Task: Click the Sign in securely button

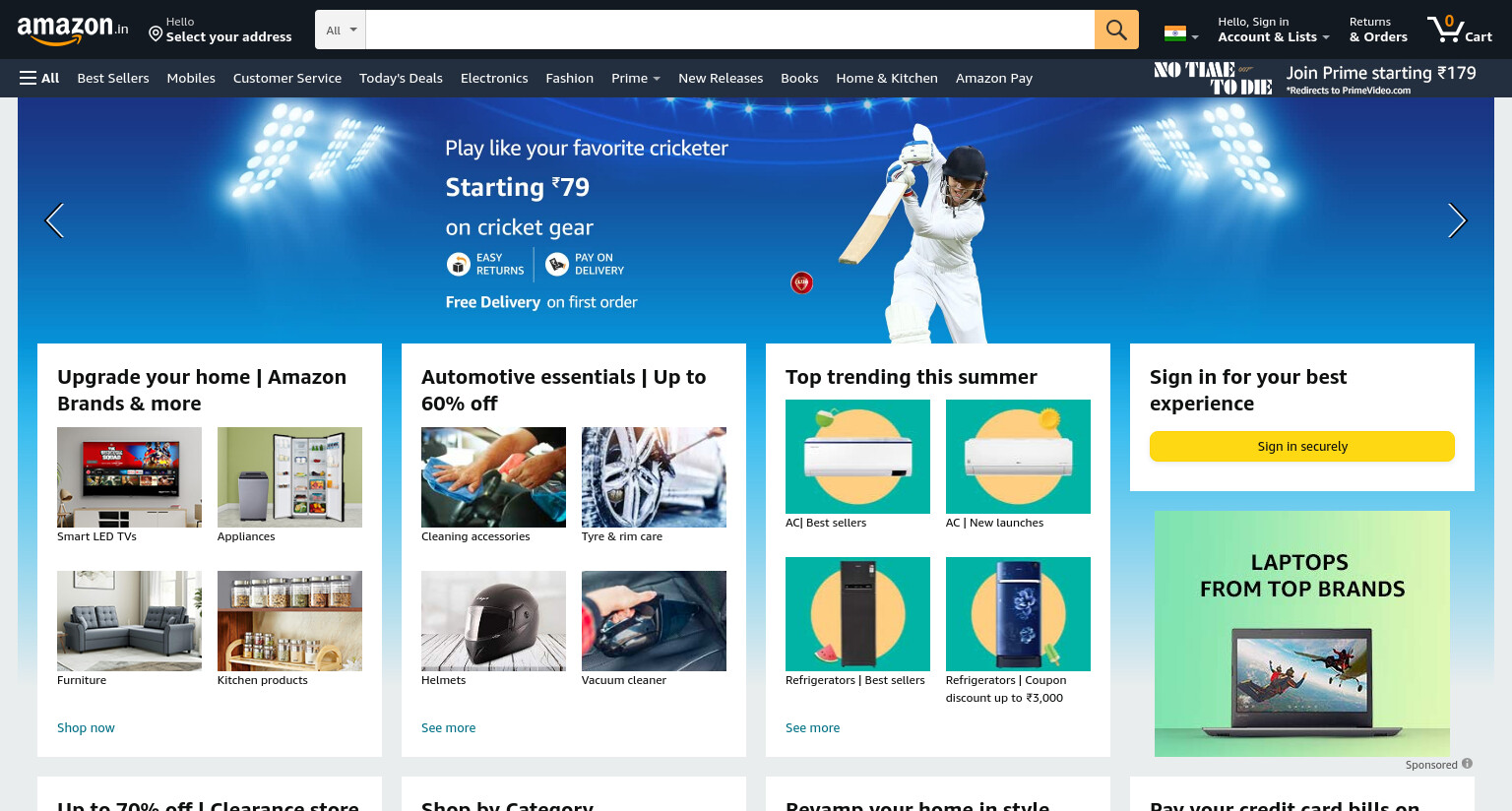Action: click(x=1302, y=446)
